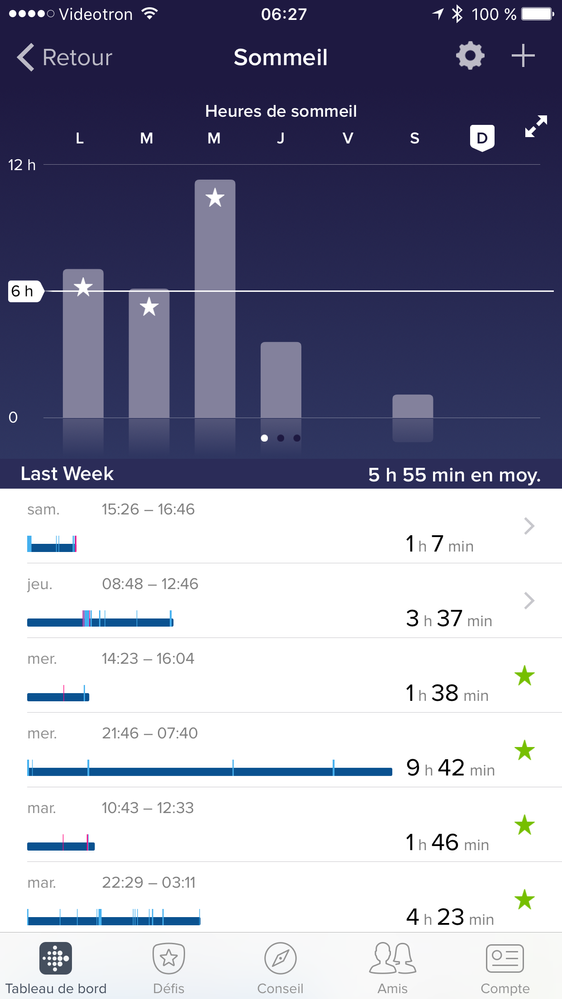Viewport: 562px width, 999px height.
Task: Tap the Retour back chevron
Action: (25, 57)
